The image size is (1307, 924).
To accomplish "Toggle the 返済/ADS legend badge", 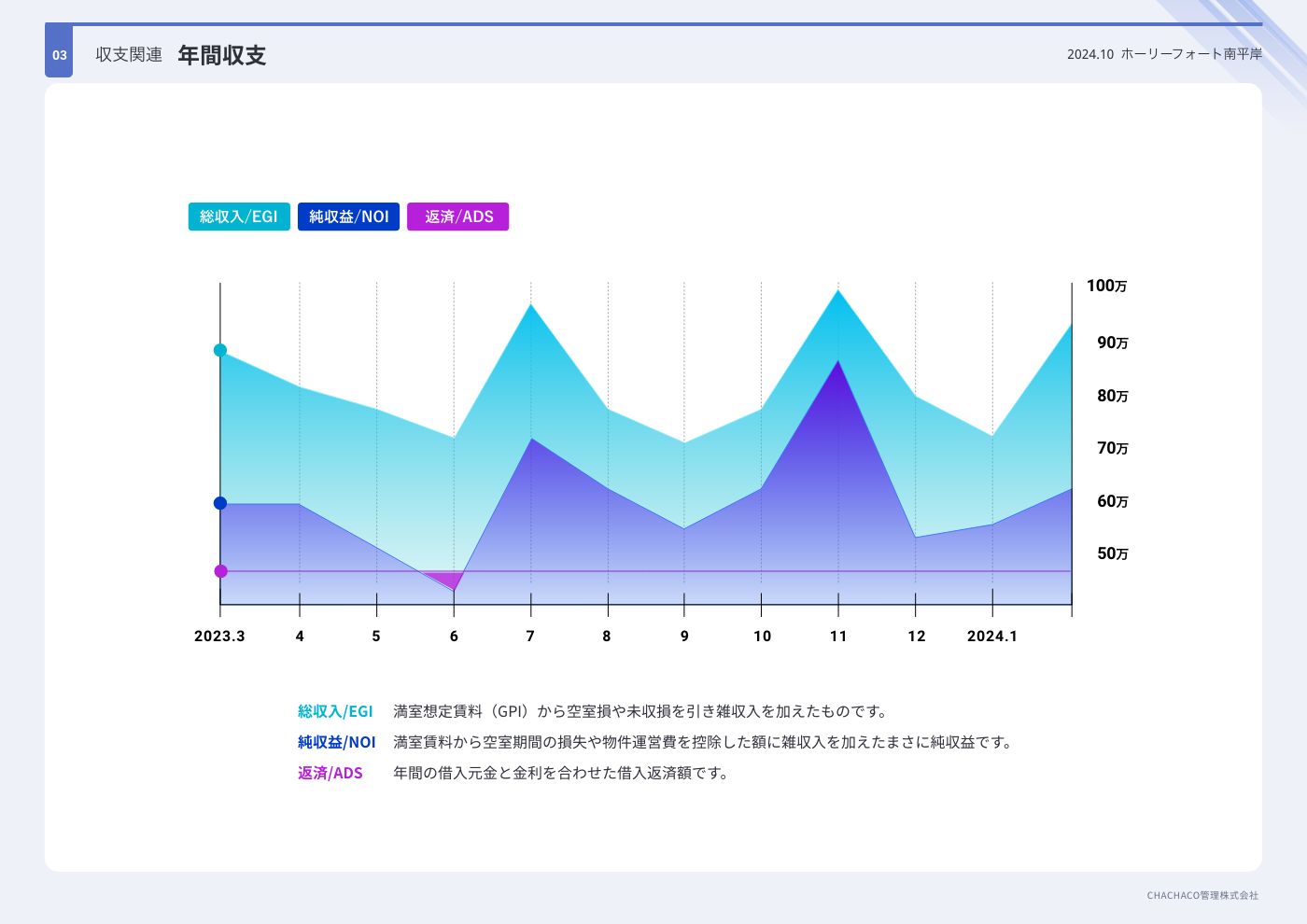I will pos(457,217).
